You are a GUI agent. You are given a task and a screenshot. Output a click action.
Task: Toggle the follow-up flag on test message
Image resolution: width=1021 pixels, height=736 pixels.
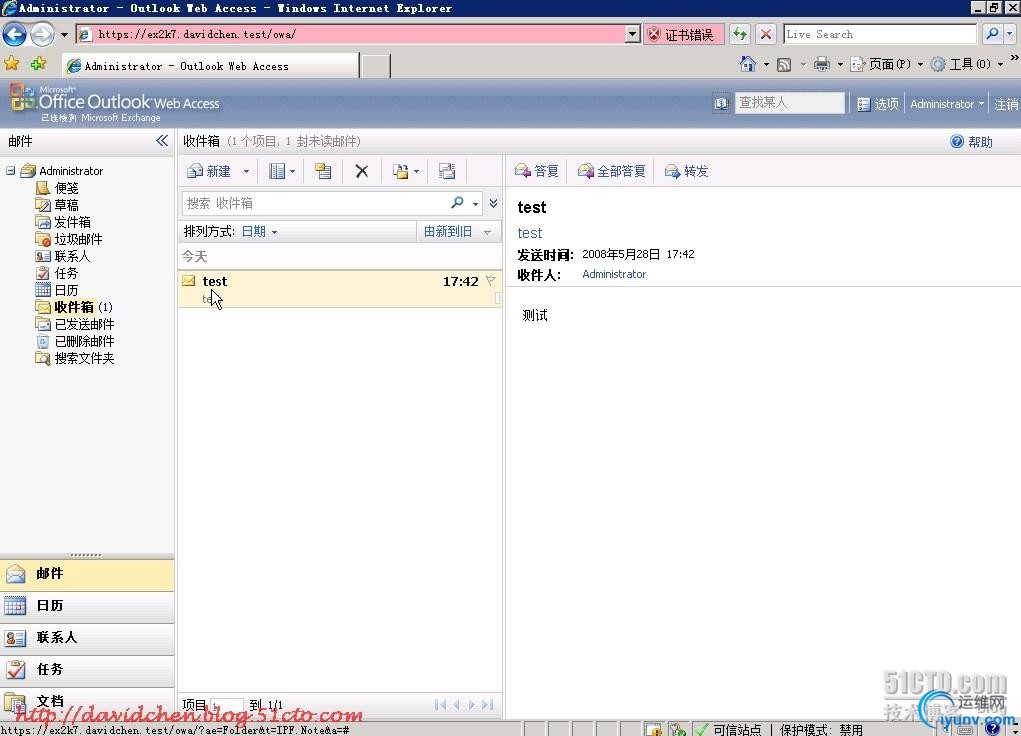pos(491,281)
